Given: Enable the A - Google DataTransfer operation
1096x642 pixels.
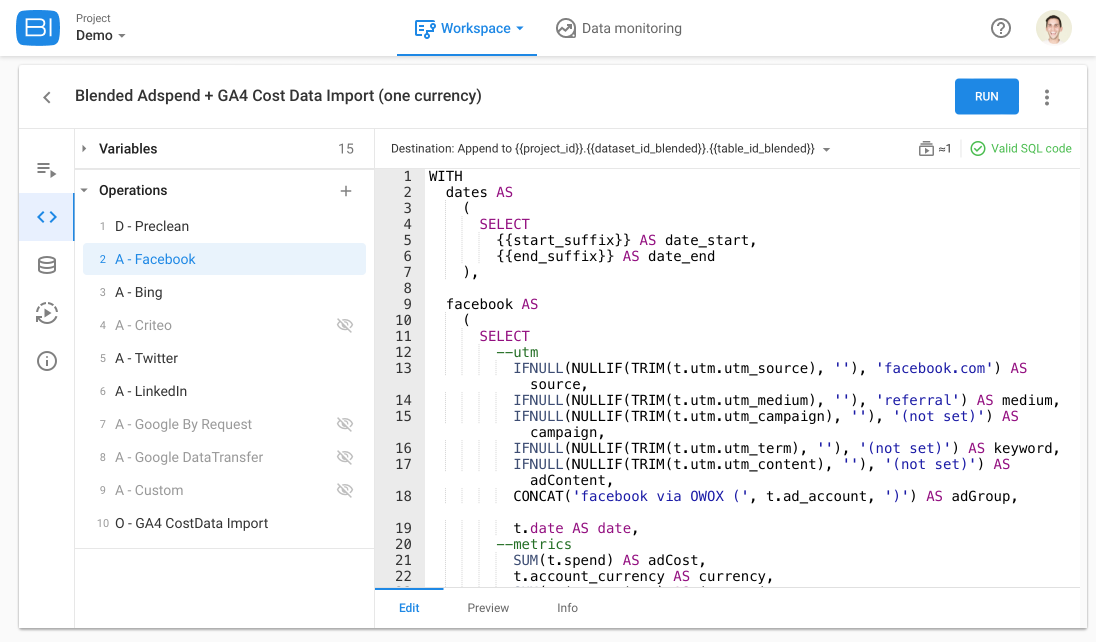Looking at the screenshot, I should 345,457.
